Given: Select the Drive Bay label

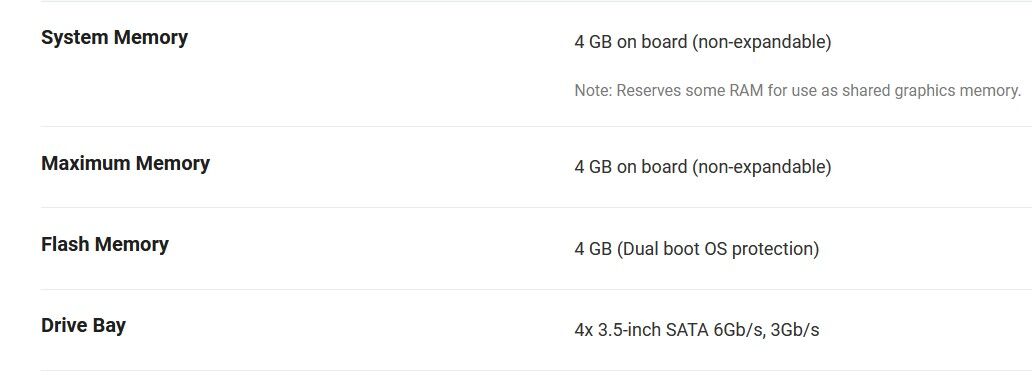Looking at the screenshot, I should click(84, 326).
